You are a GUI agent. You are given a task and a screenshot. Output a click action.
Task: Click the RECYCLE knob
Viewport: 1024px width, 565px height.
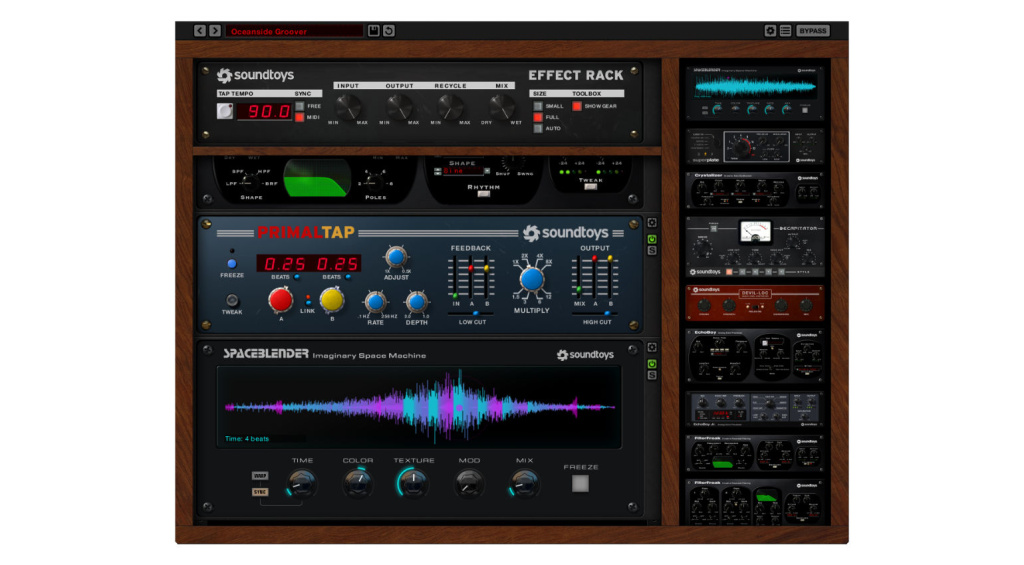tap(450, 106)
